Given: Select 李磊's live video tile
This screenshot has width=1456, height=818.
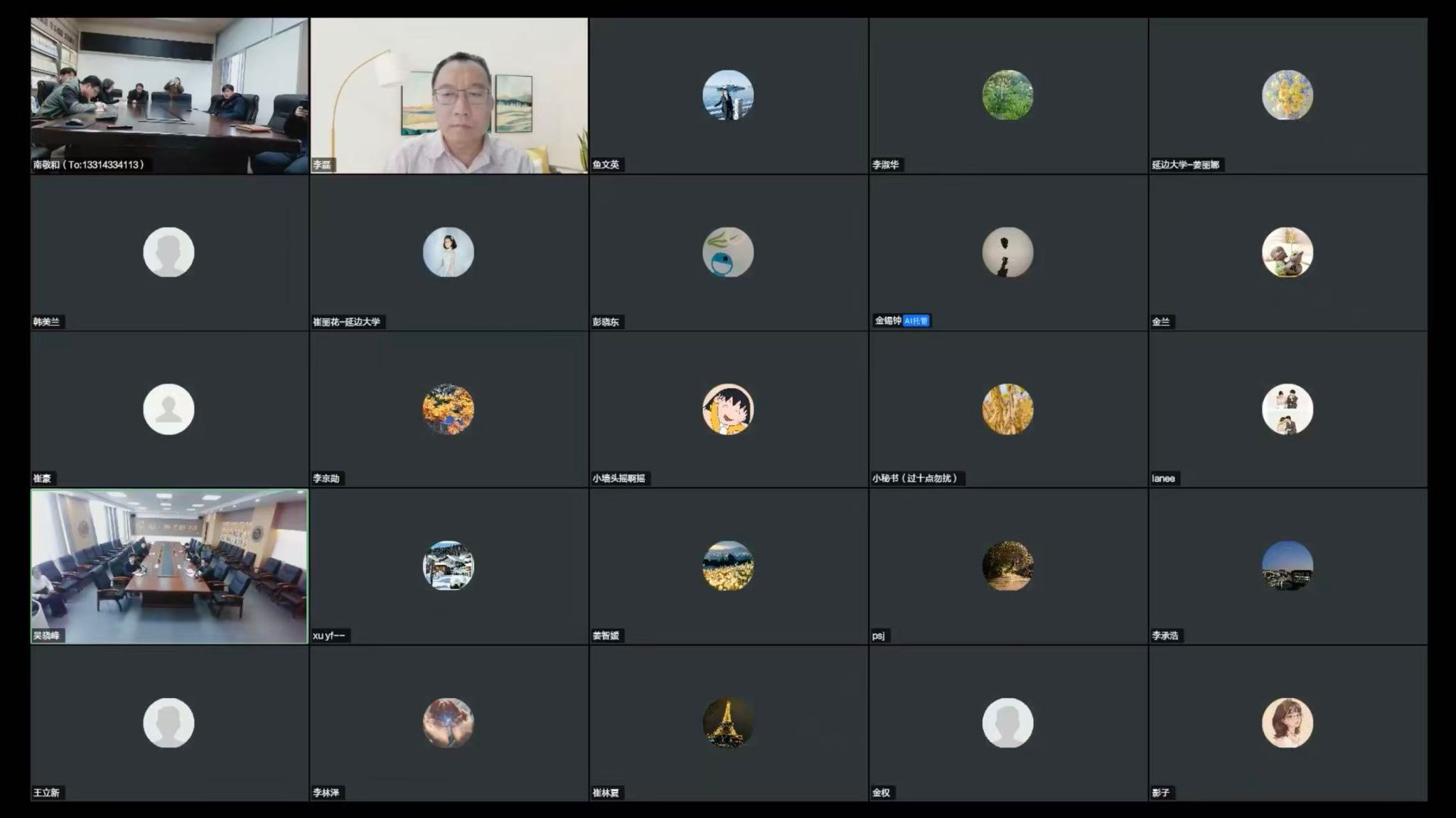Looking at the screenshot, I should pos(449,95).
